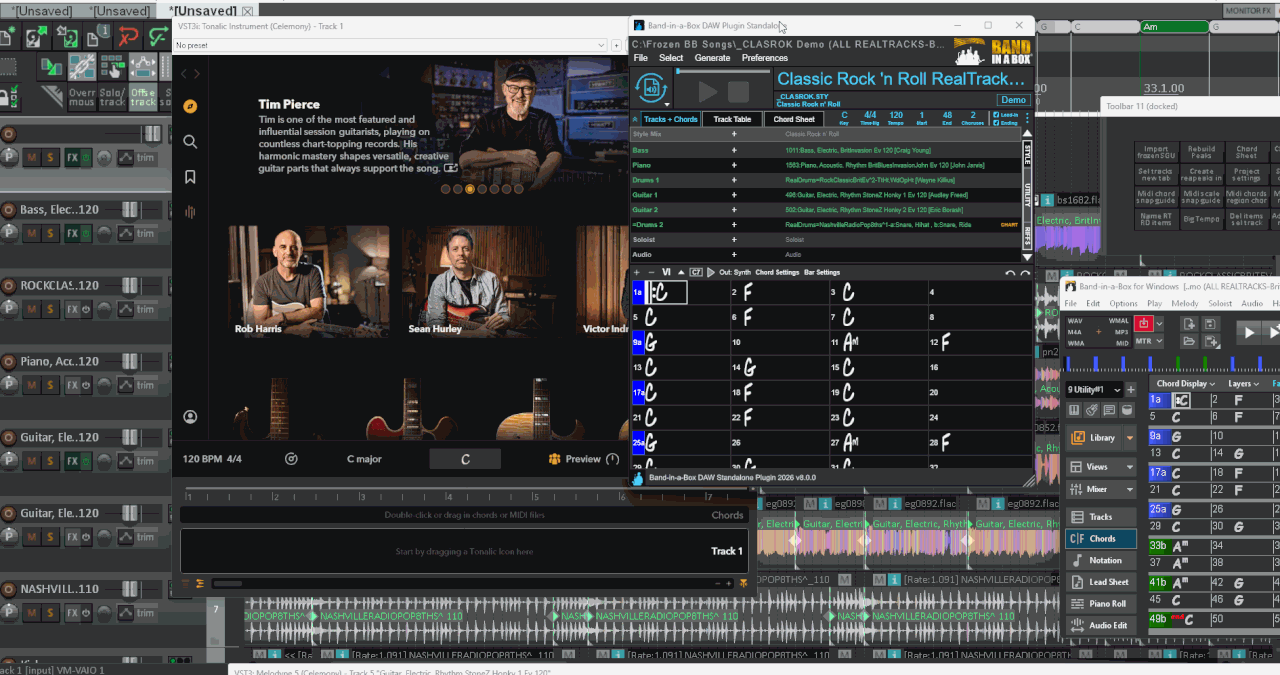Open the 9 Utility#1 track dropdown
The height and width of the screenshot is (675, 1280).
[x=1118, y=389]
